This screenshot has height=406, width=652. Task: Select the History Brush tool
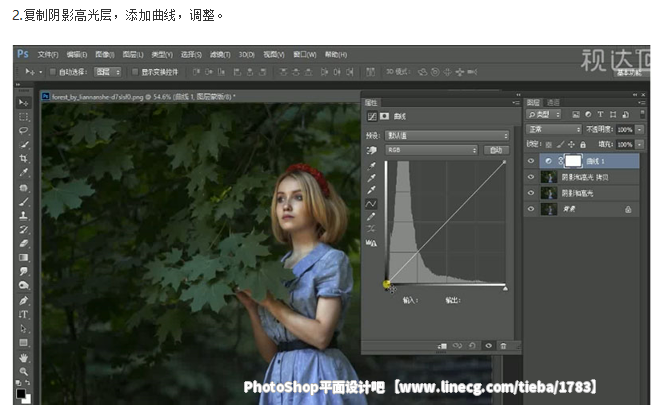tap(23, 230)
